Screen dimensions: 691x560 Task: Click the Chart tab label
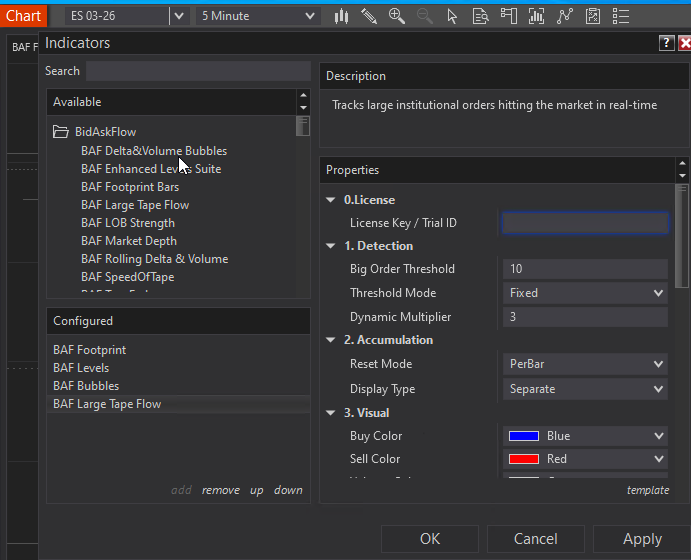(23, 16)
